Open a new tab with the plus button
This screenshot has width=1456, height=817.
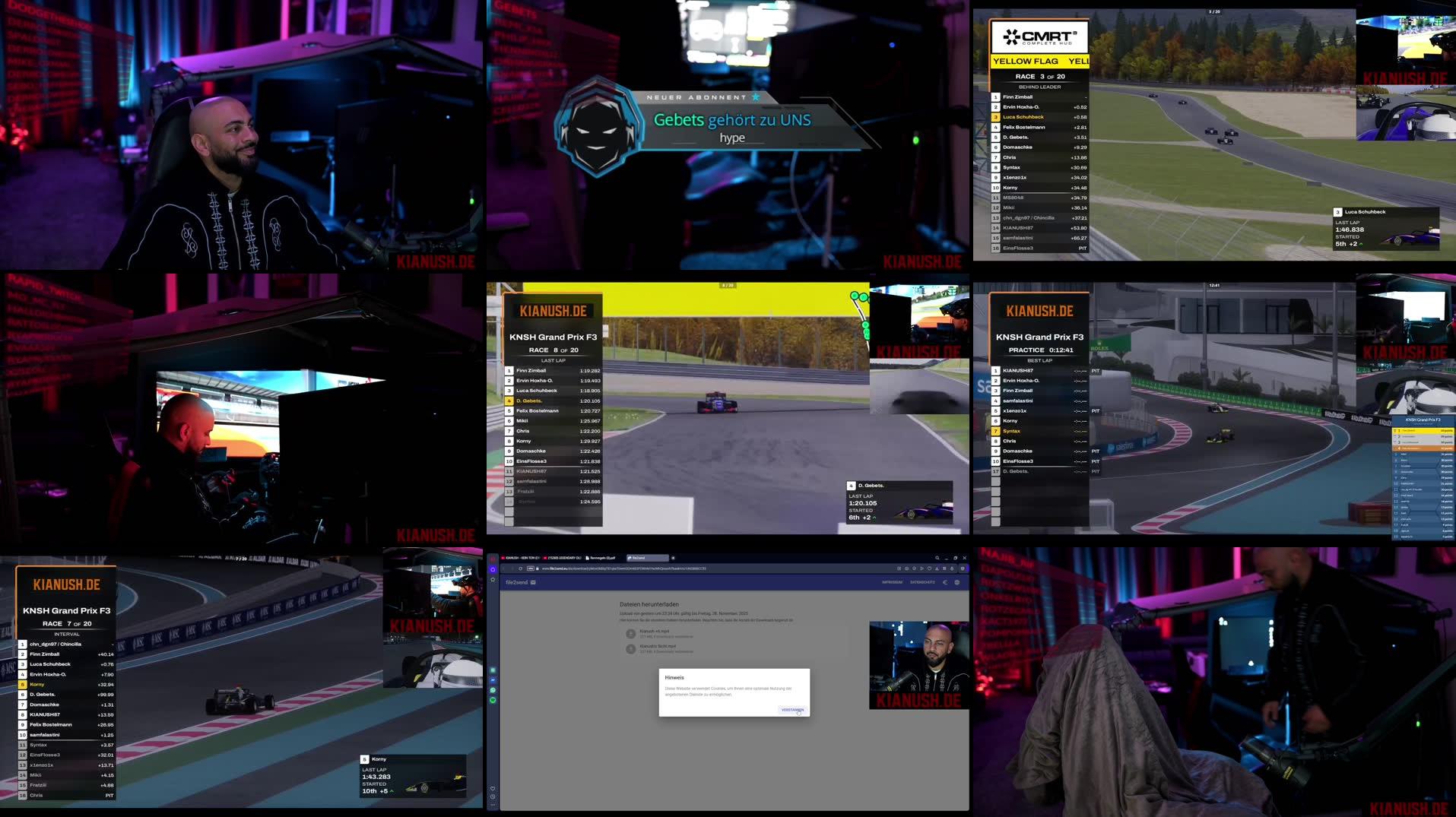tap(673, 558)
